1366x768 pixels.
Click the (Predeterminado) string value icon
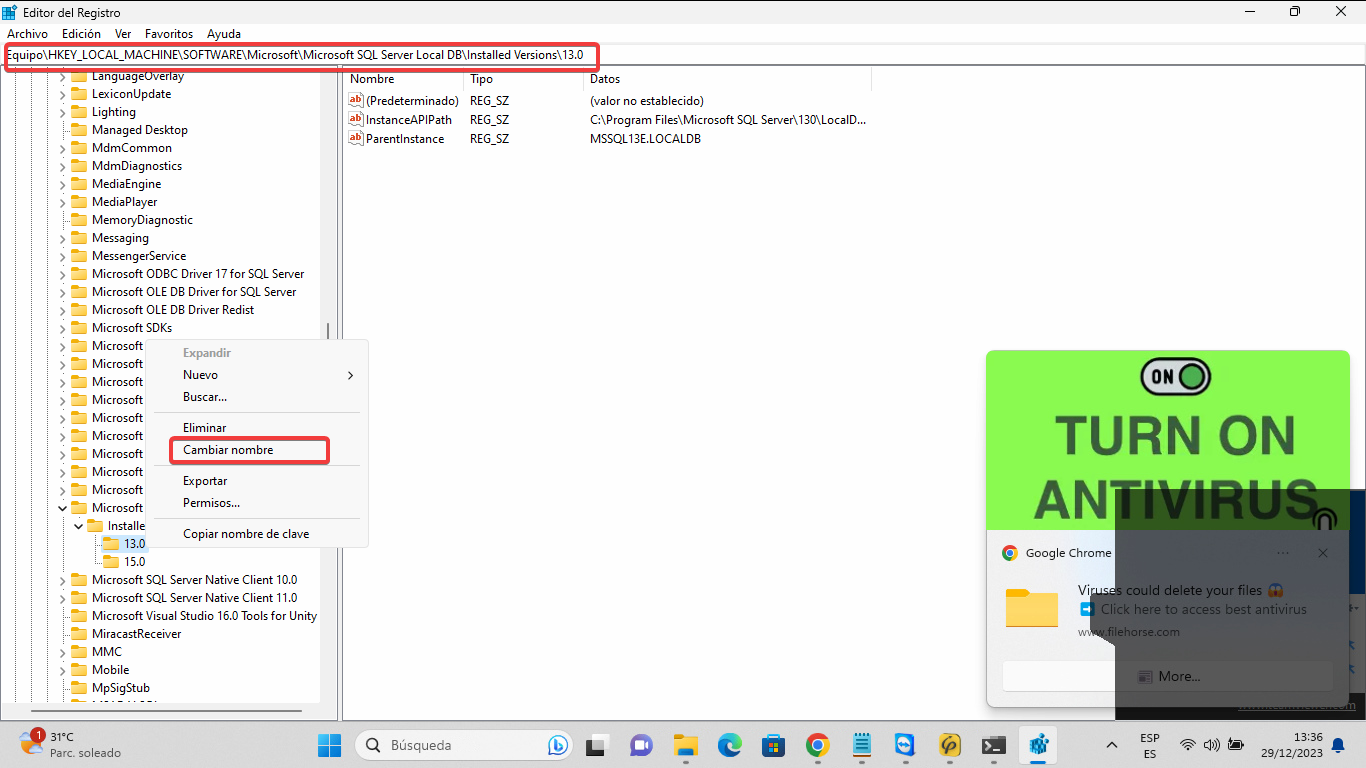355,100
